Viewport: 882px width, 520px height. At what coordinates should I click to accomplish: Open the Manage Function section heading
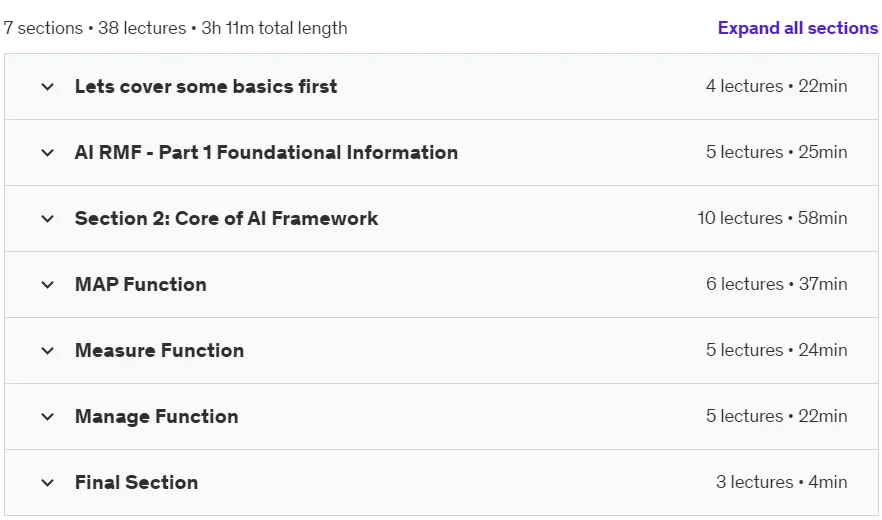156,416
